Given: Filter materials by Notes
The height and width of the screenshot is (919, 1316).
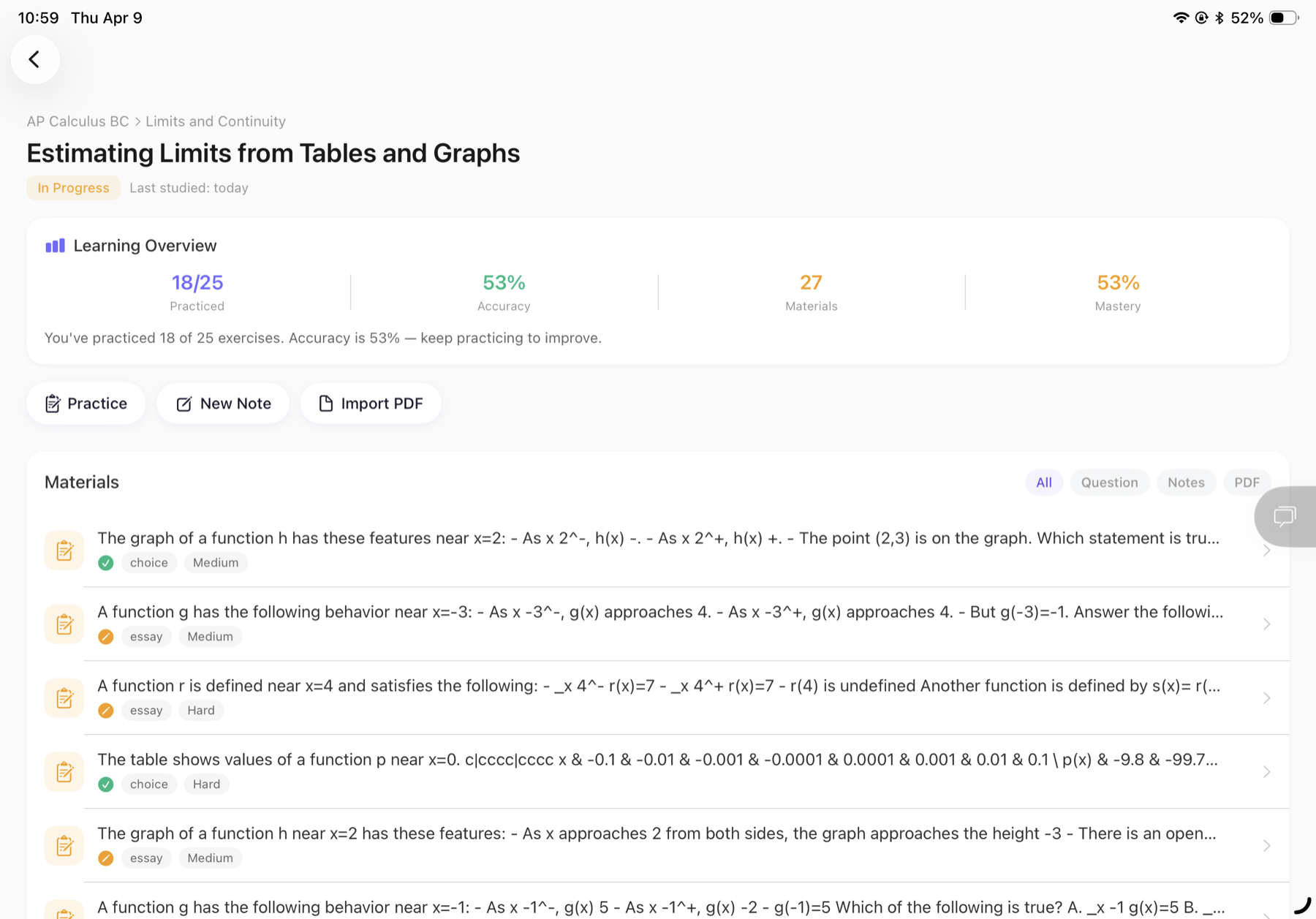Looking at the screenshot, I should (1186, 483).
